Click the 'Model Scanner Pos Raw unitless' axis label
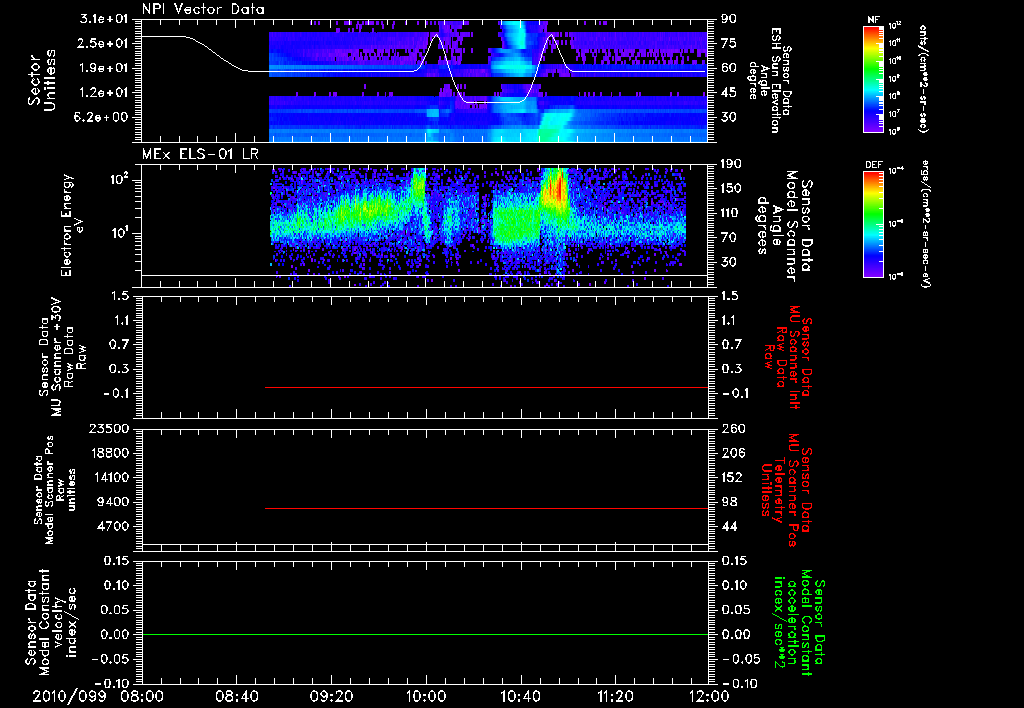1024x708 pixels. (x=56, y=490)
